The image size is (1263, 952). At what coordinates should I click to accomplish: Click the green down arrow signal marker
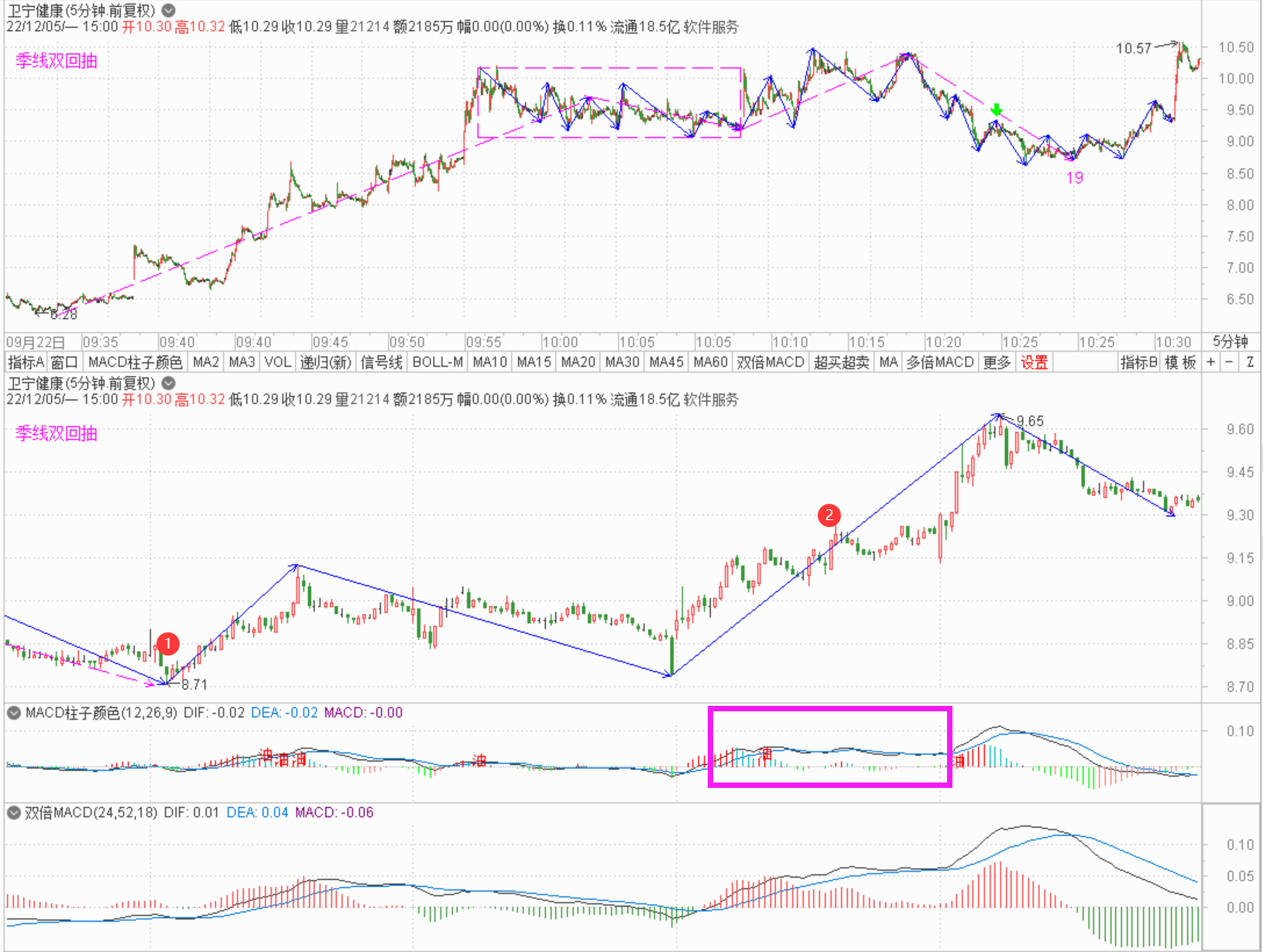tap(997, 110)
